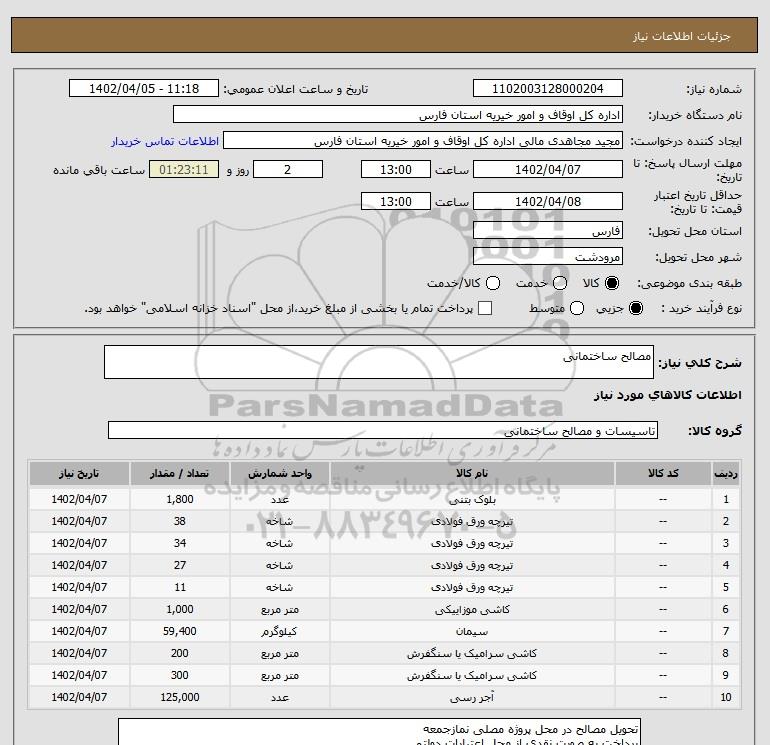Click the کاشی موزاییکی item name
Image resolution: width=770 pixels, height=745 pixels.
pyautogui.click(x=472, y=609)
